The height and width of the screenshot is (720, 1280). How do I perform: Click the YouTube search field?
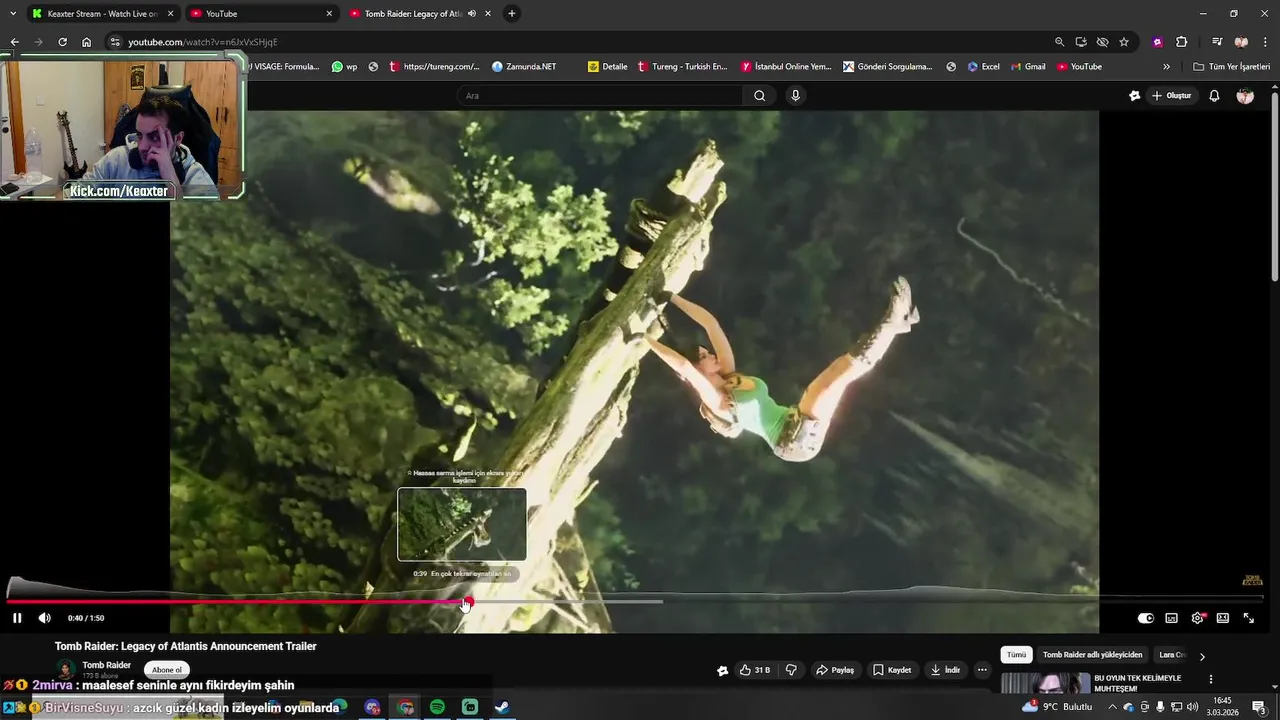tap(600, 95)
